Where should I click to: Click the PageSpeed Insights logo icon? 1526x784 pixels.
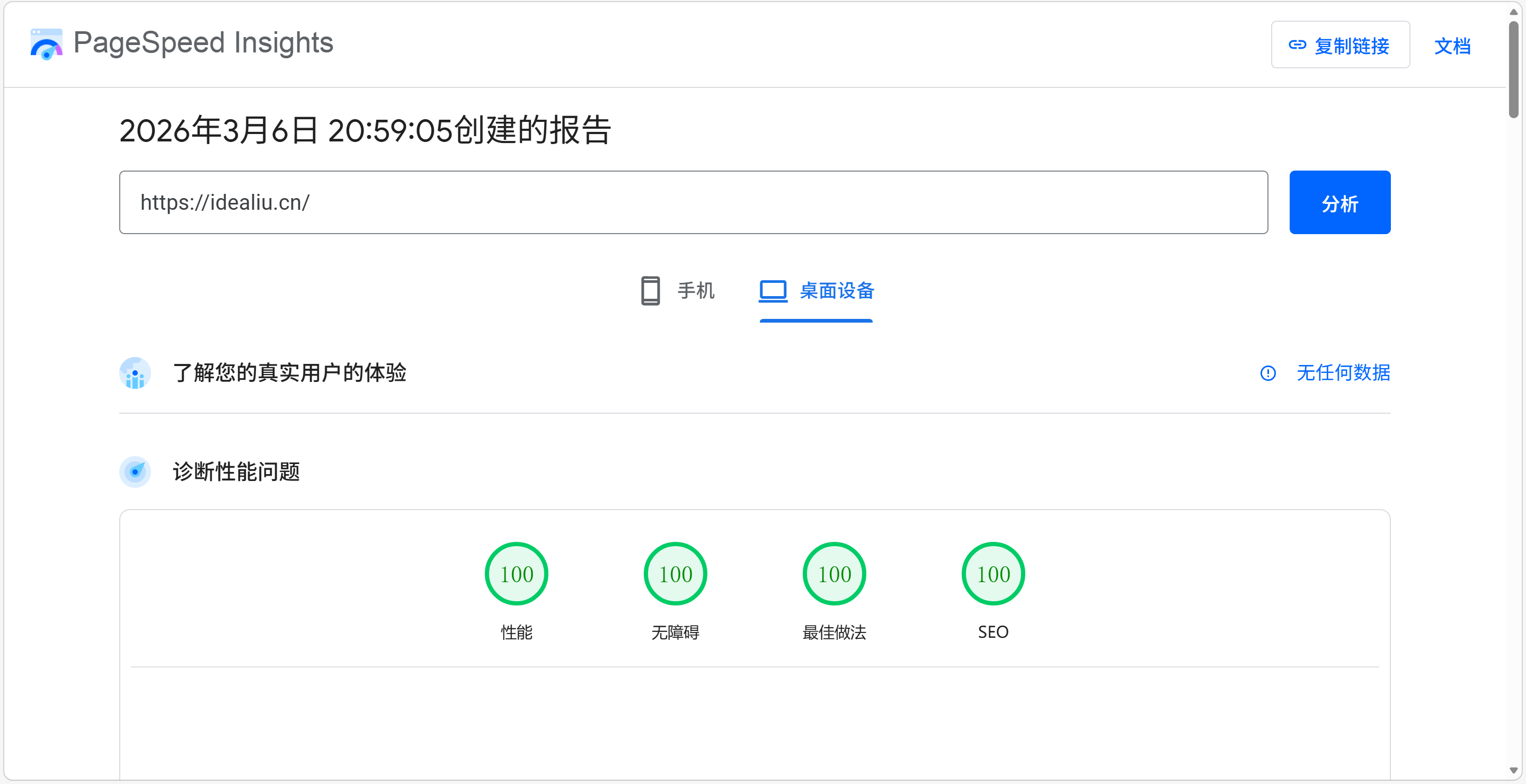click(46, 42)
